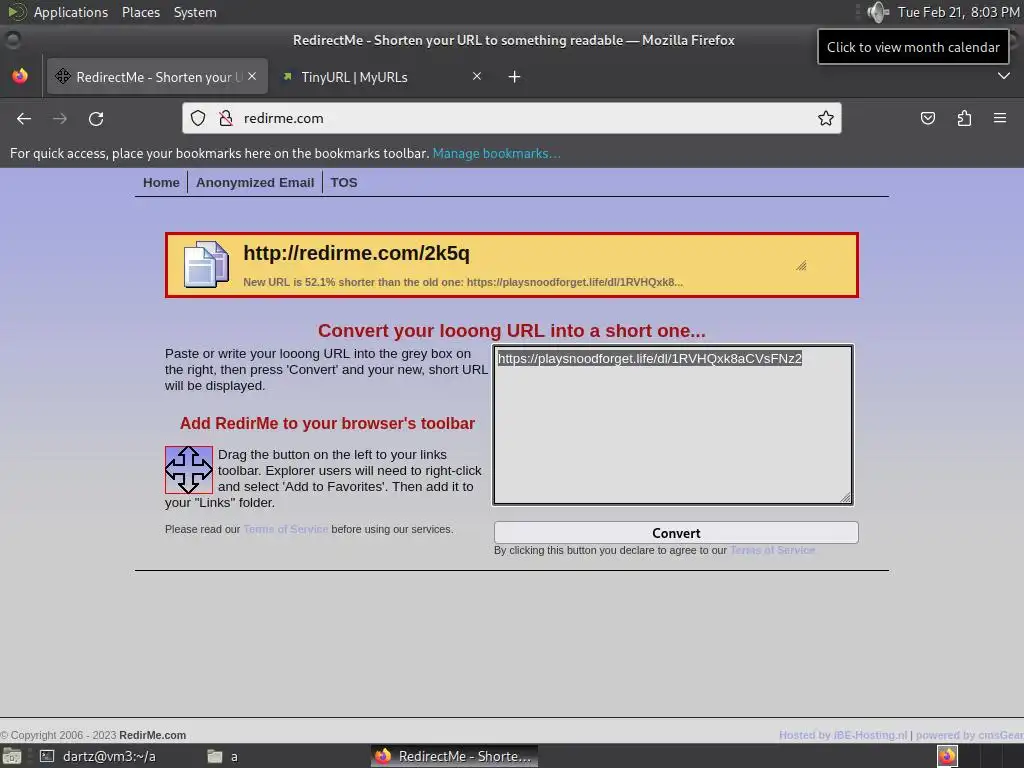Open the Places menu
The width and height of the screenshot is (1024, 768).
tap(141, 12)
